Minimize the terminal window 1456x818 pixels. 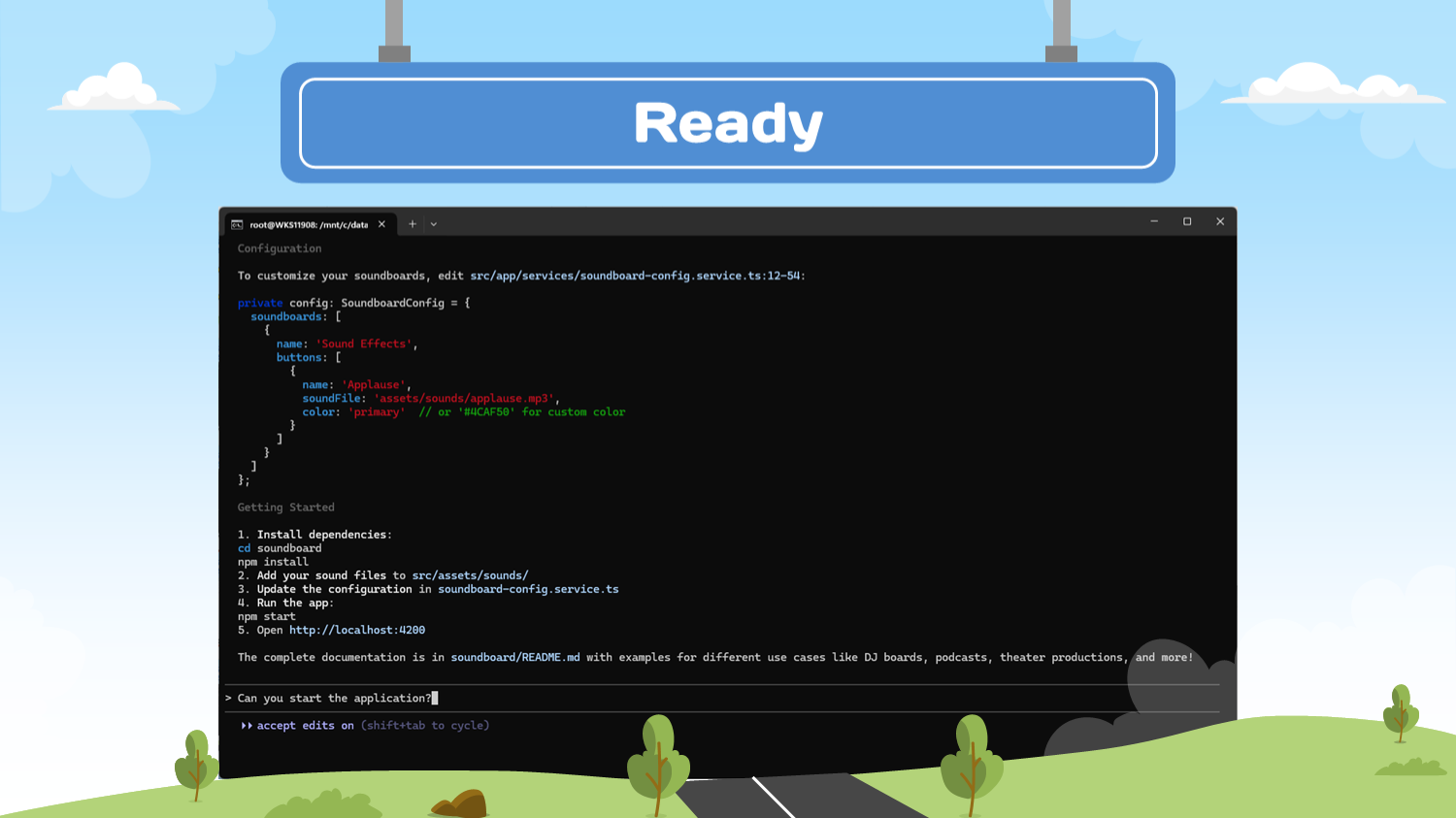pyautogui.click(x=1154, y=222)
